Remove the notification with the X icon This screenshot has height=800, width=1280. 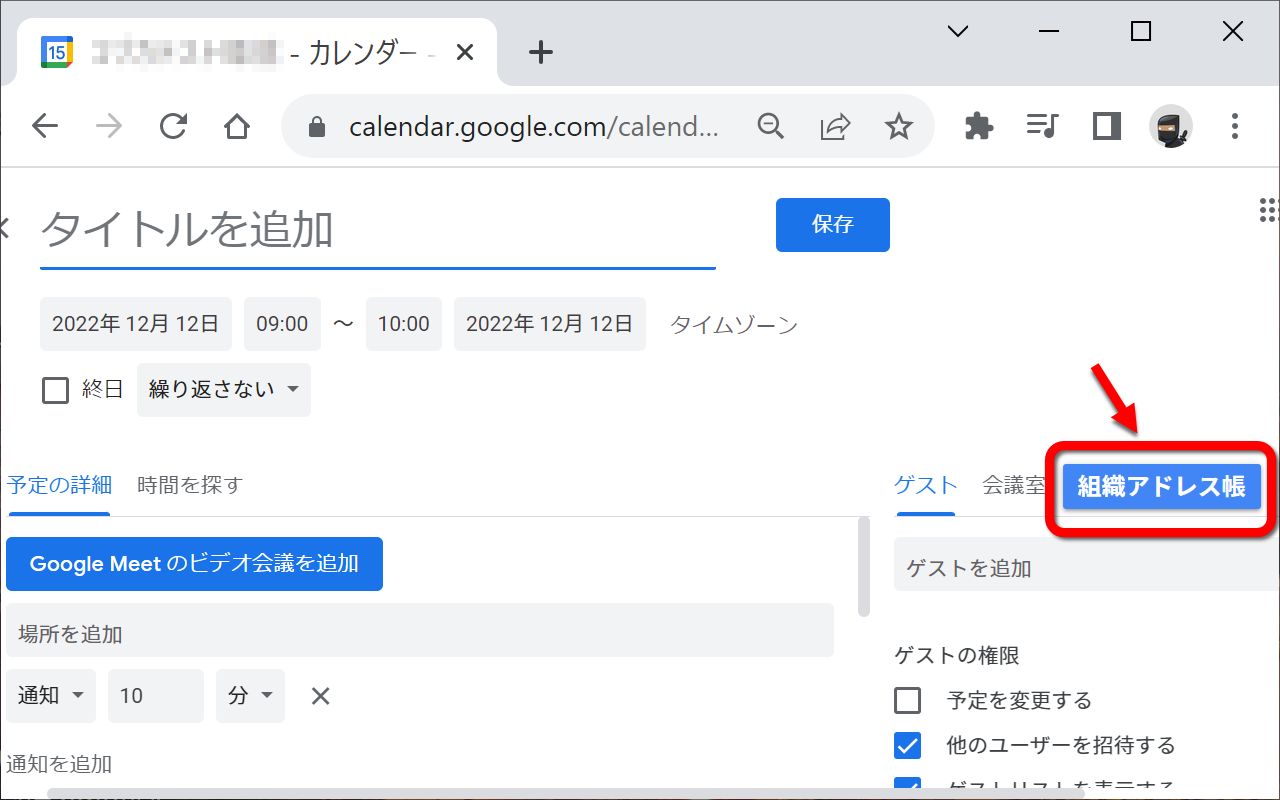[320, 695]
